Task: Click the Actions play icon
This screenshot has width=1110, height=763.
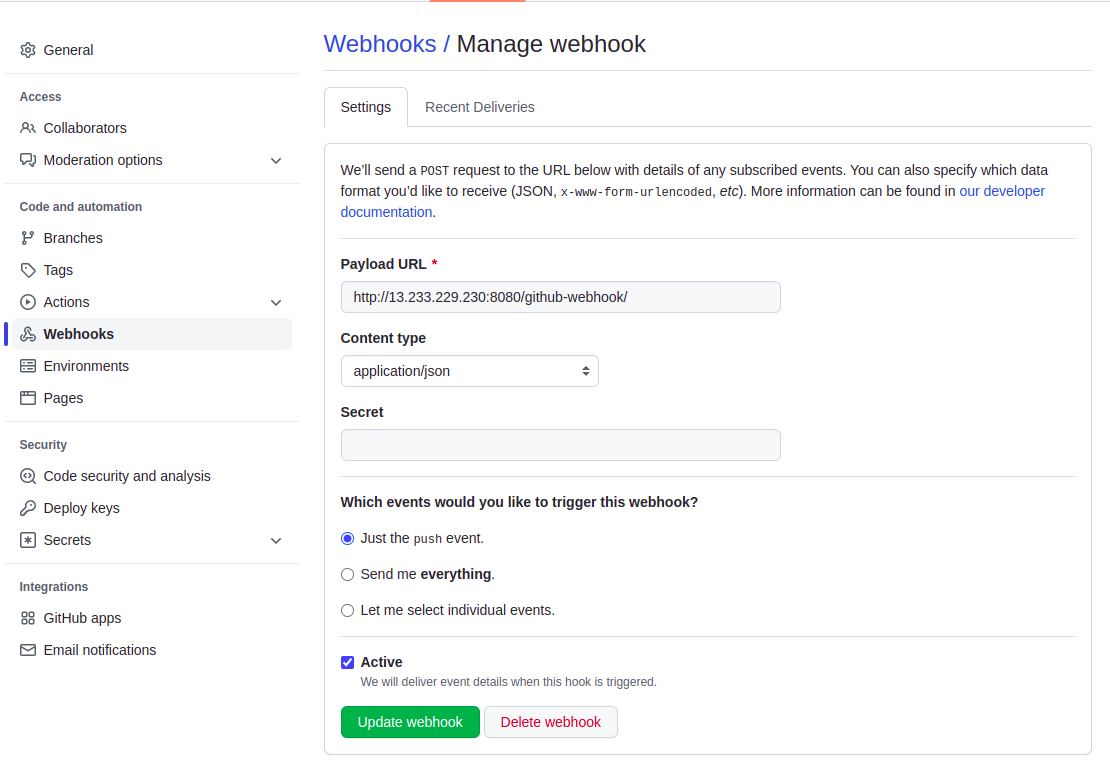Action: click(28, 302)
